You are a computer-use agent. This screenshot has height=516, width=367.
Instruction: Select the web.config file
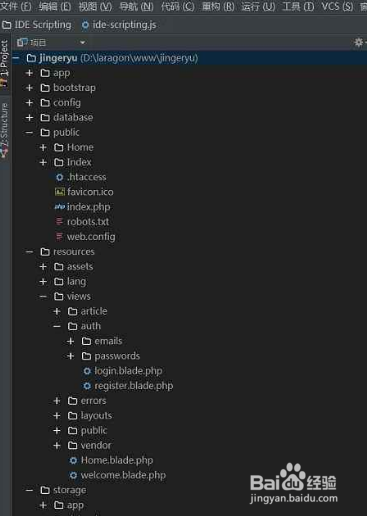coord(91,237)
